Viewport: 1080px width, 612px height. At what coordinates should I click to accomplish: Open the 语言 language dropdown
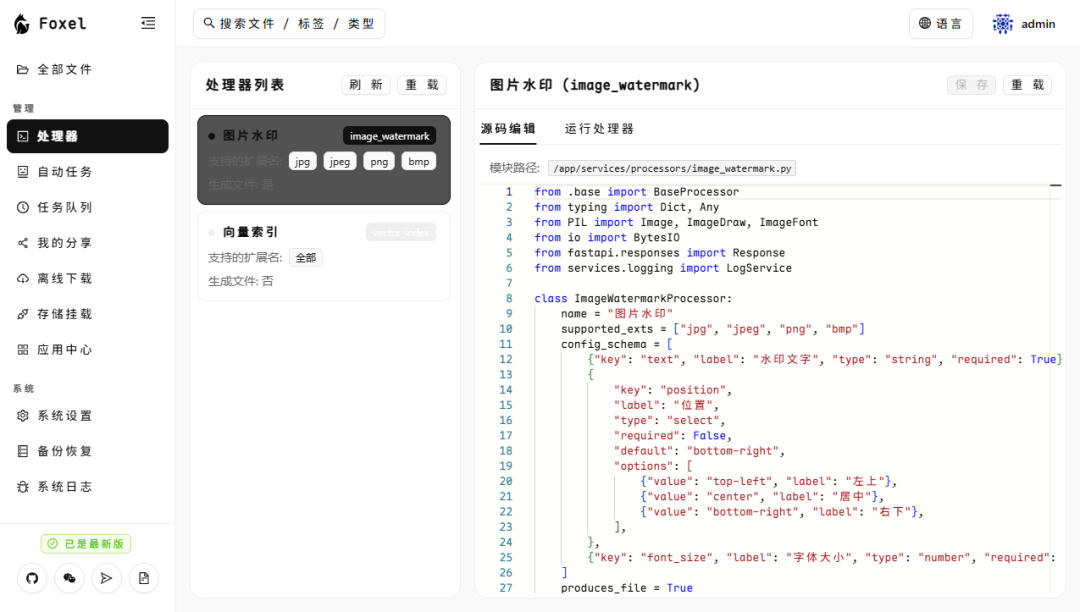pos(940,24)
